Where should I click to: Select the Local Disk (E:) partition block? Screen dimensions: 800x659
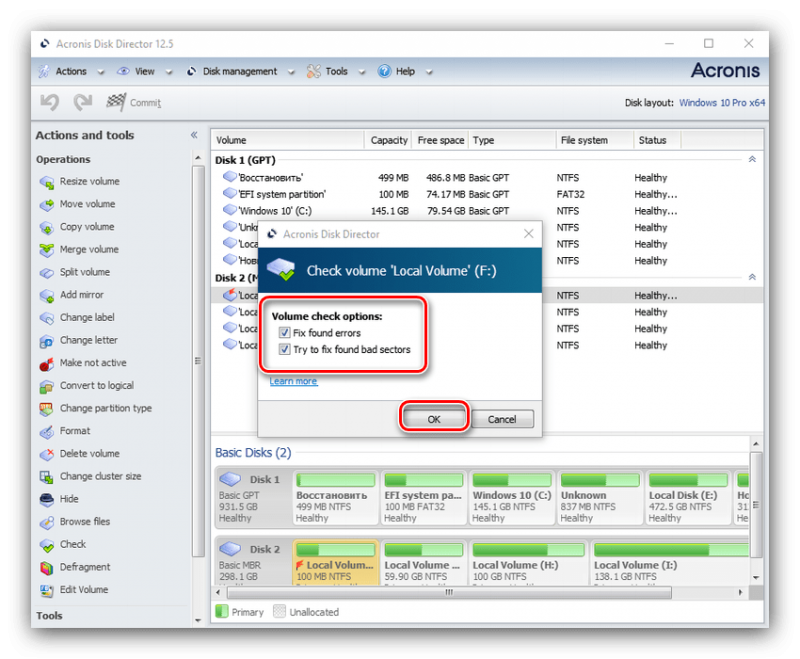pyautogui.click(x=688, y=498)
